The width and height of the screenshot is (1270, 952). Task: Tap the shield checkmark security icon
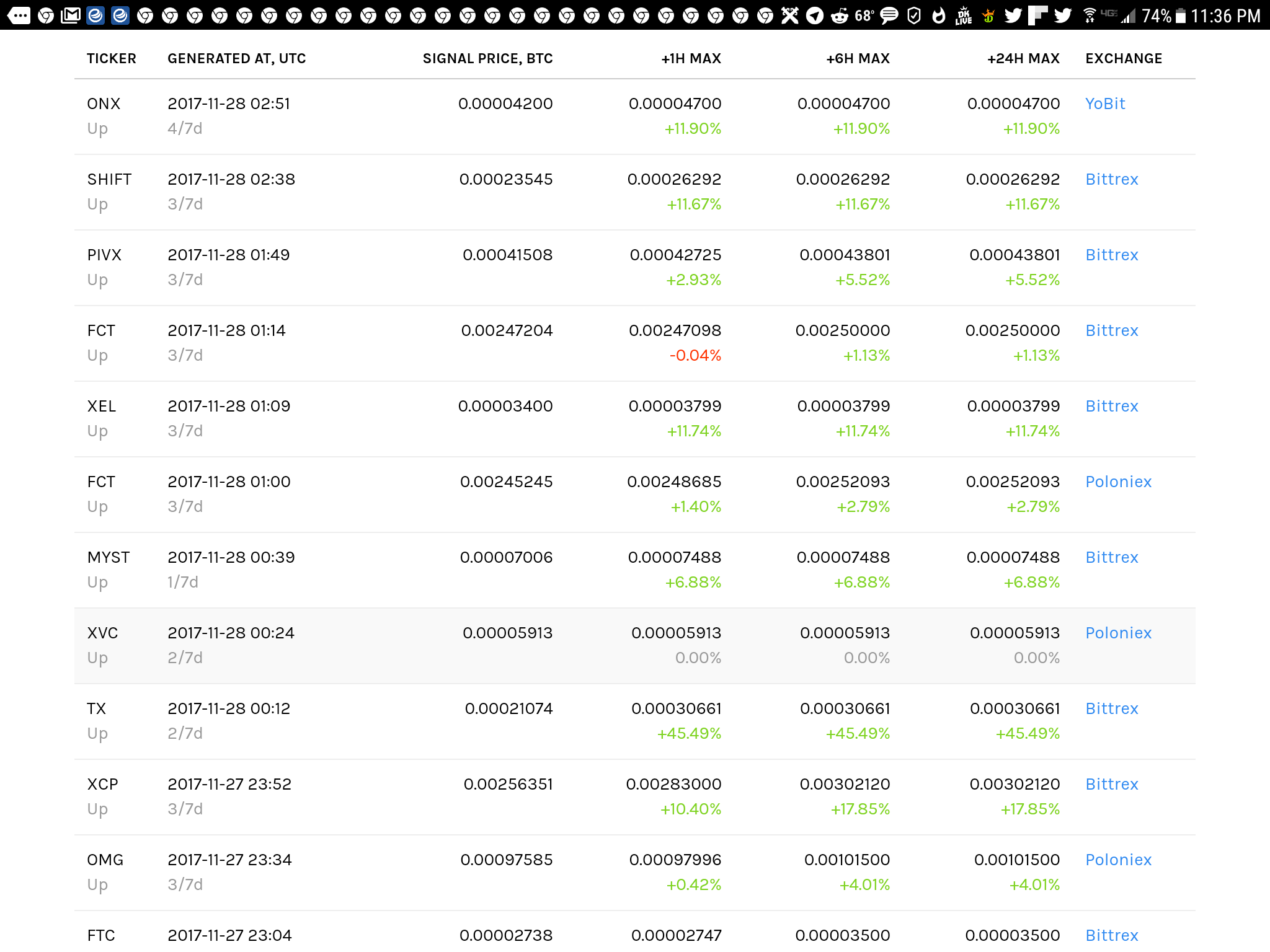914,15
